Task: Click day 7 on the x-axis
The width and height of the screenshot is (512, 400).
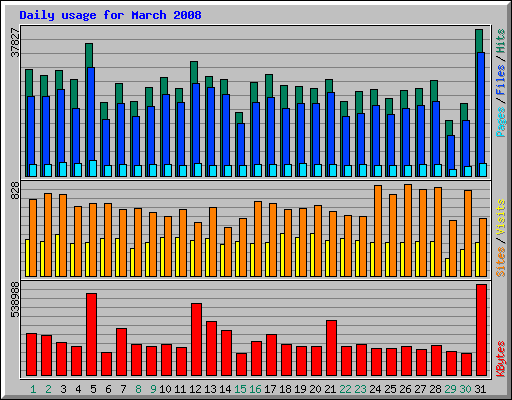Action: click(x=123, y=389)
